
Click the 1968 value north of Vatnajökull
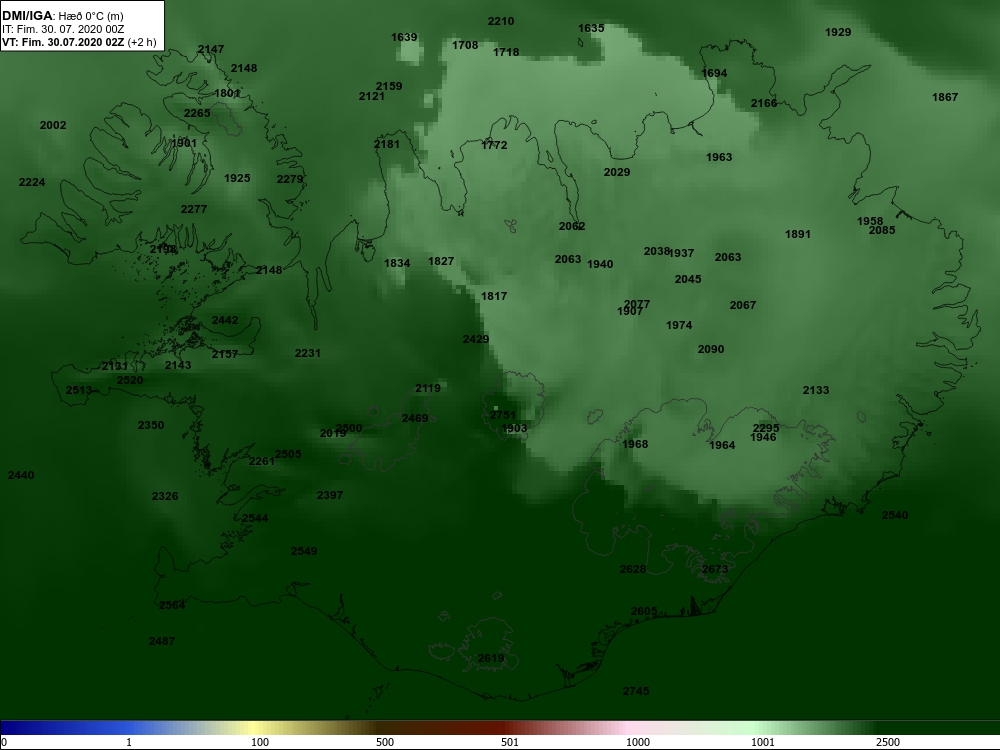pyautogui.click(x=635, y=445)
